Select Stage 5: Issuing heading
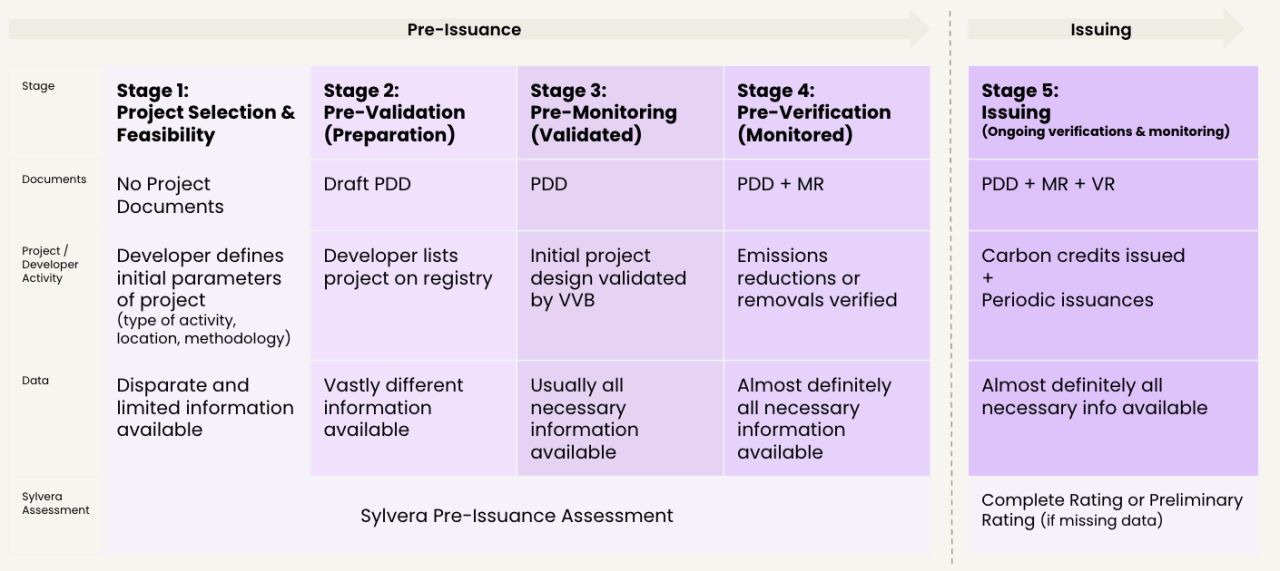Screen dimensions: 1280x571 click(x=1105, y=110)
